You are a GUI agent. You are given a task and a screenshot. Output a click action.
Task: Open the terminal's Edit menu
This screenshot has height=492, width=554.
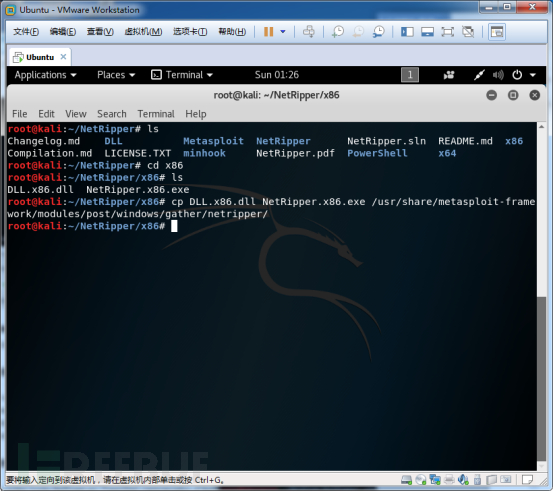point(46,114)
